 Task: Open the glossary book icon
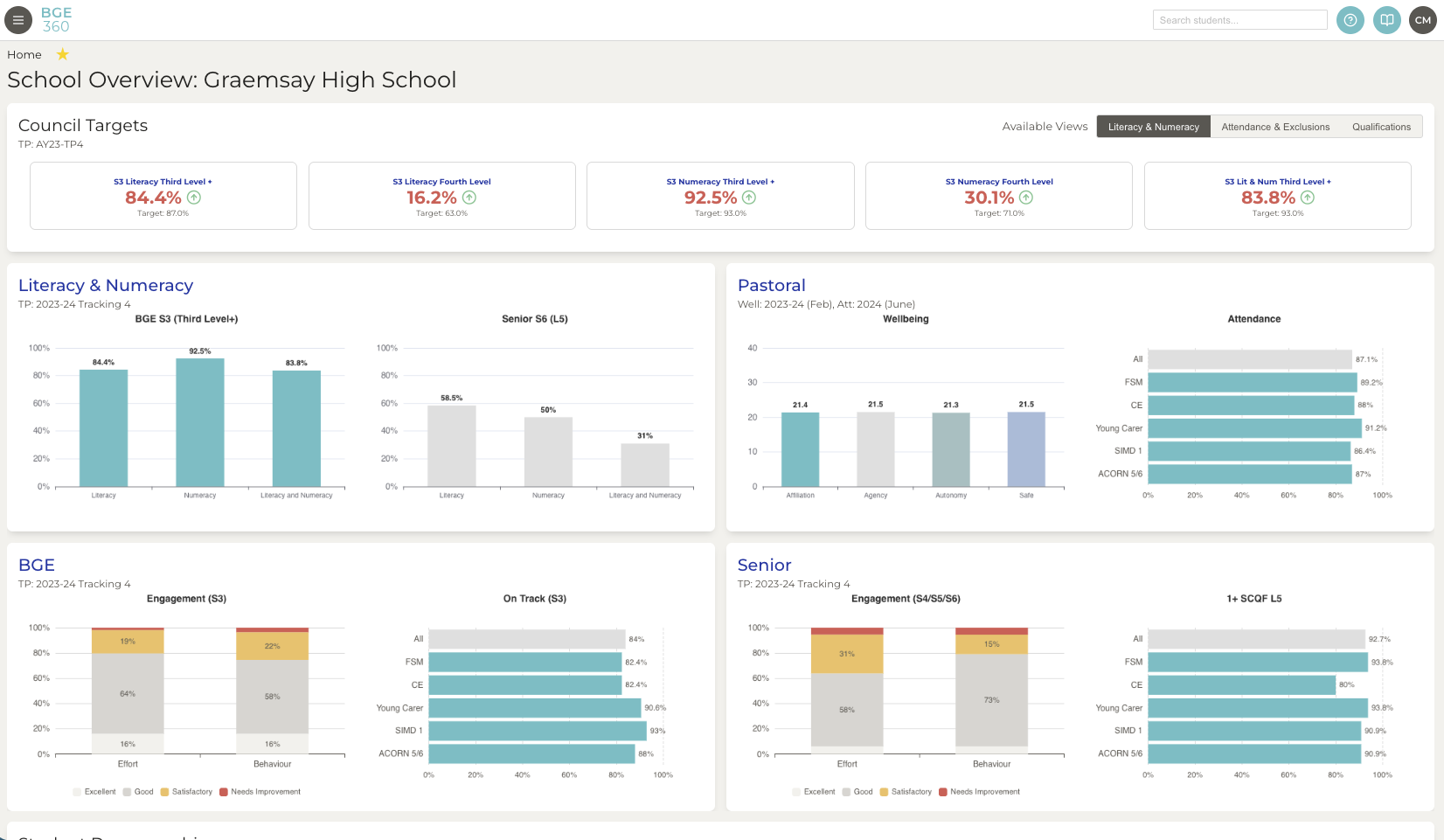coord(1386,19)
